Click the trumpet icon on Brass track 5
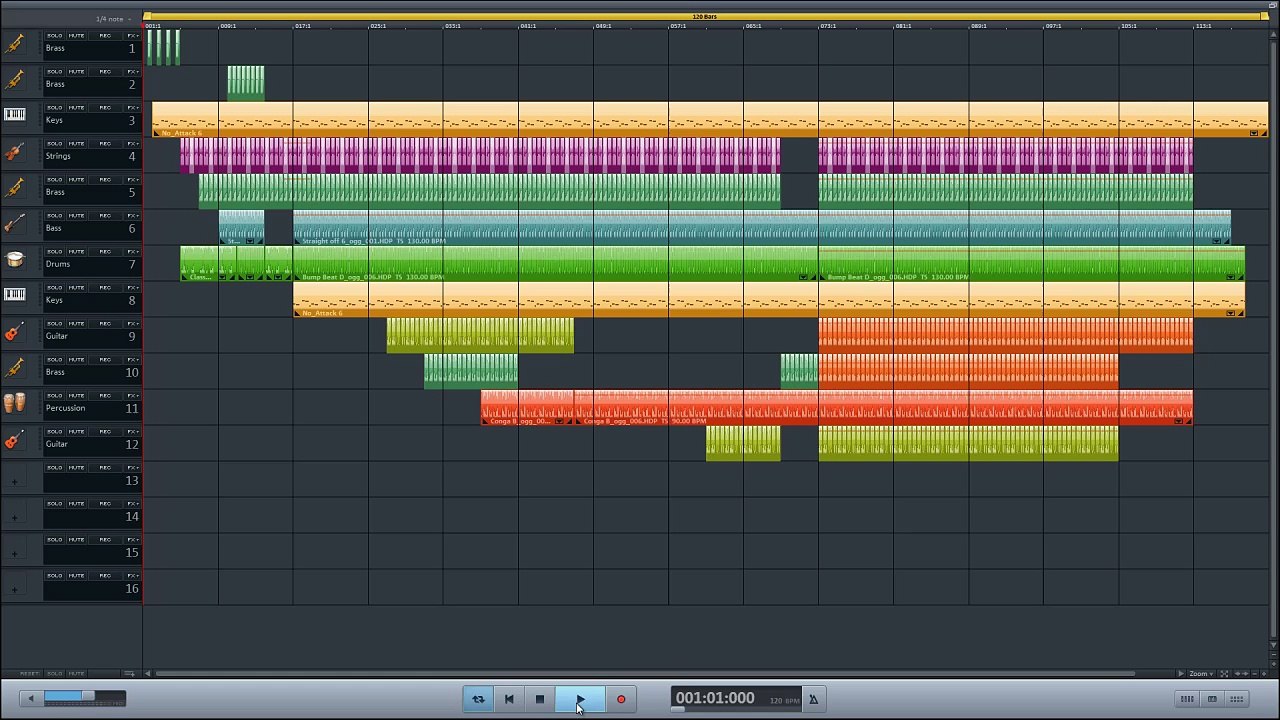Image resolution: width=1280 pixels, height=720 pixels. point(15,189)
